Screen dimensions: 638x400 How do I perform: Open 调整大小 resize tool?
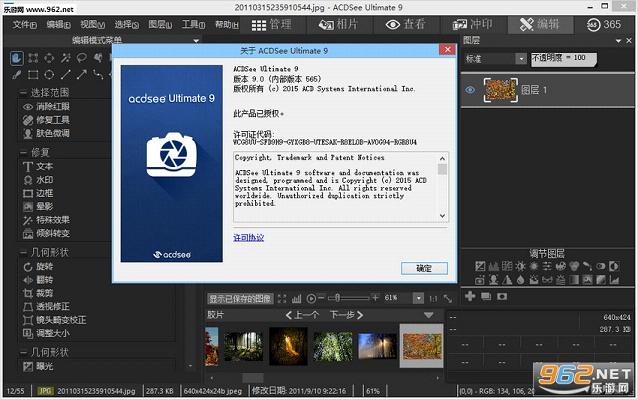[x=46, y=333]
